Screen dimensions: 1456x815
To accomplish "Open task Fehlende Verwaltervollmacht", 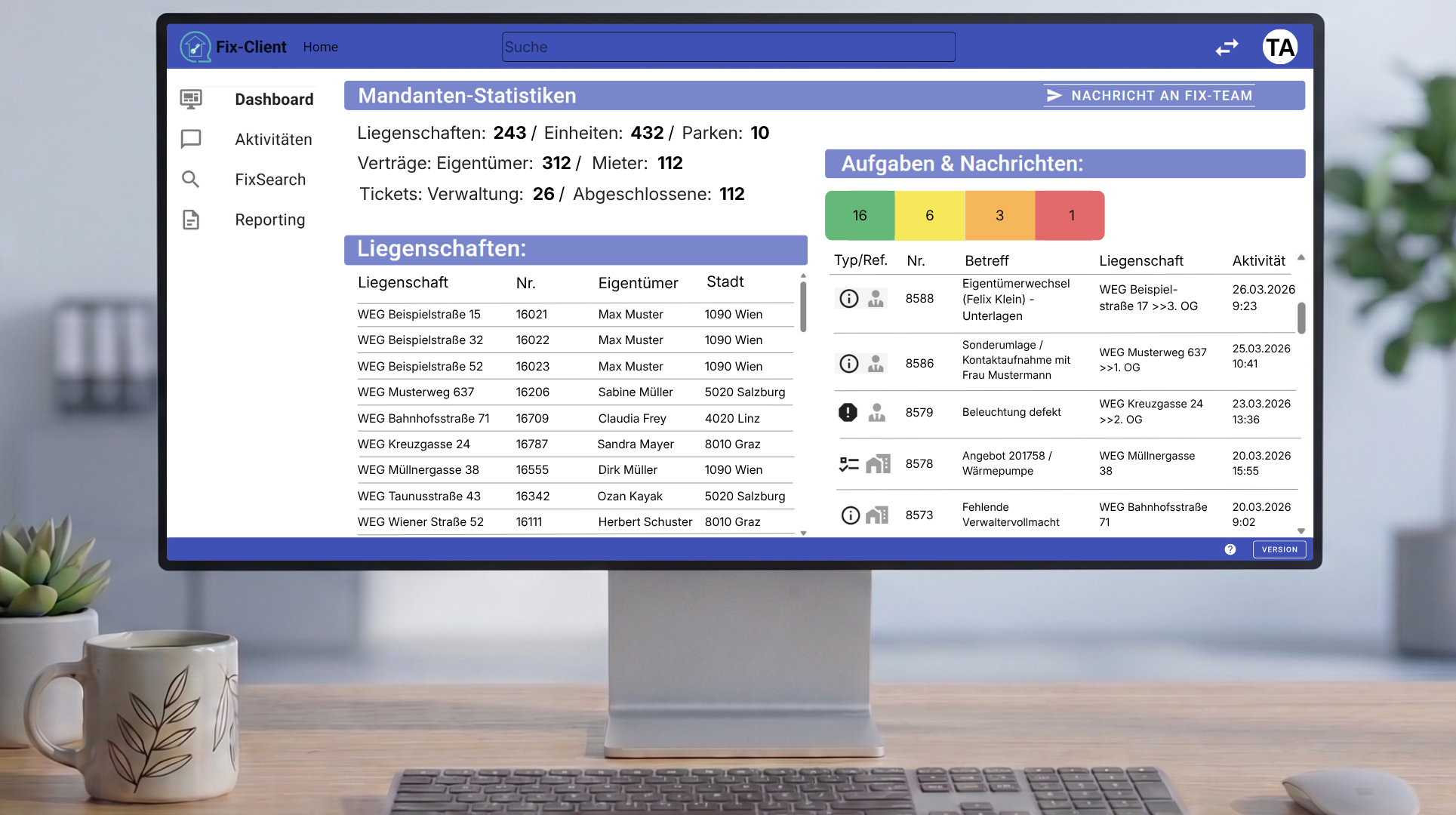I will (1011, 515).
